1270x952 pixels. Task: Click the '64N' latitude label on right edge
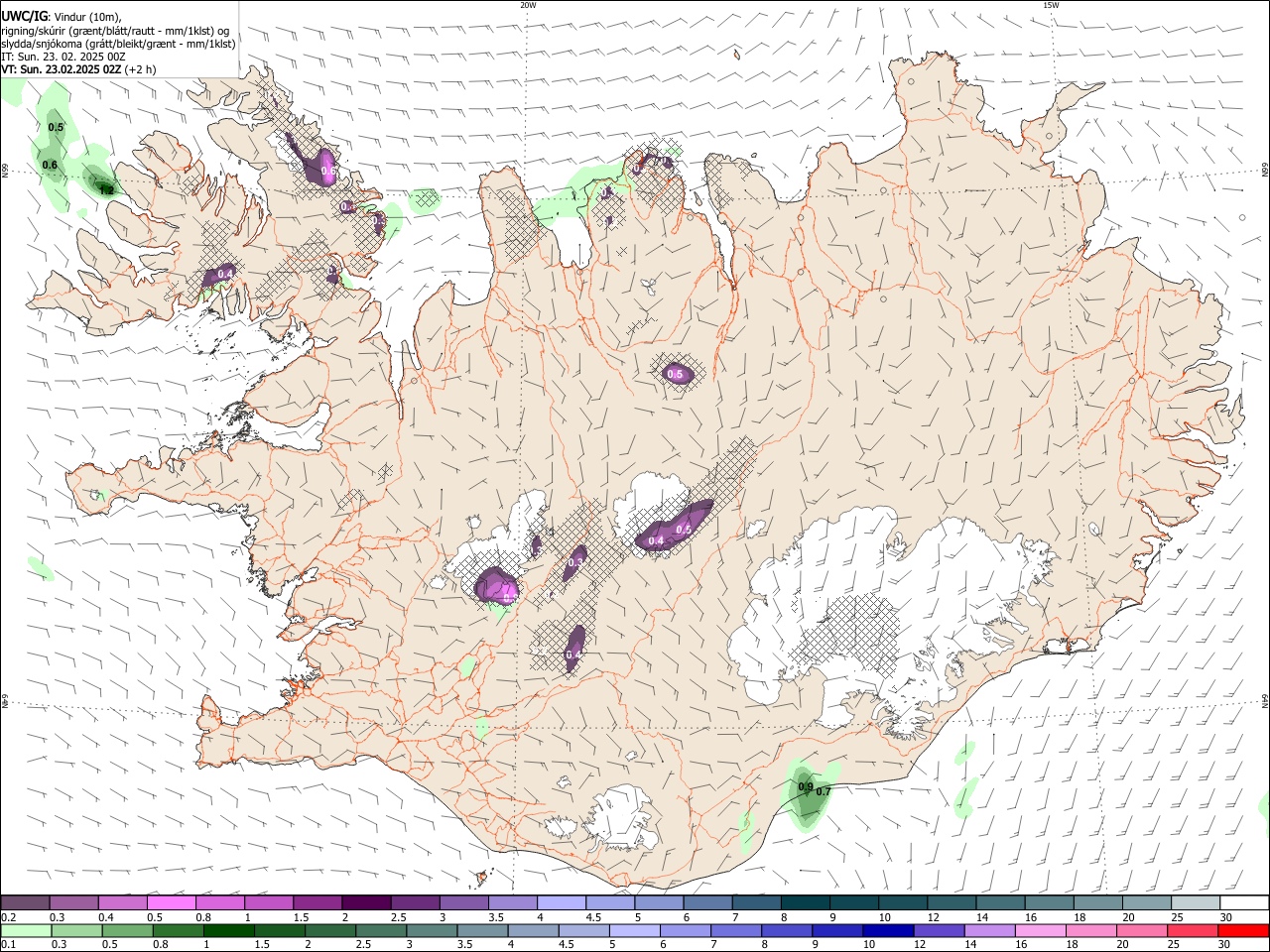pyautogui.click(x=1265, y=701)
